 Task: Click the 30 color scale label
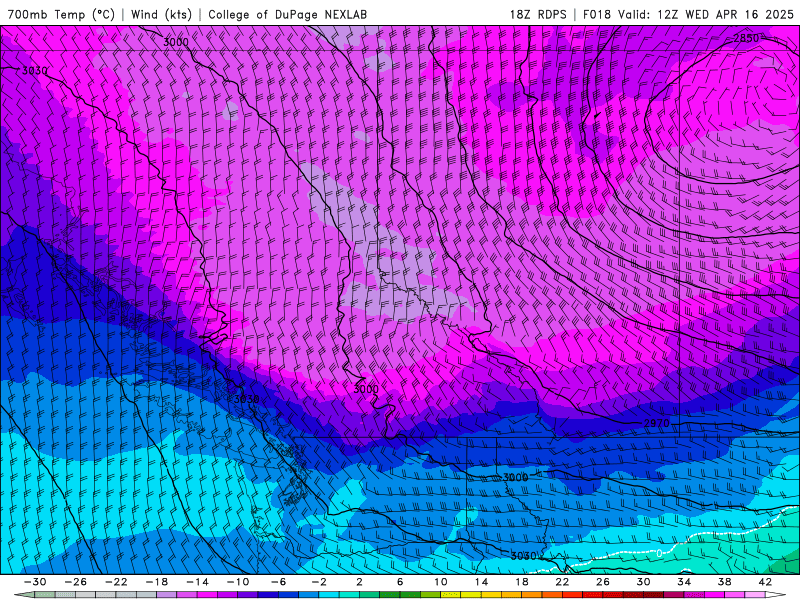tap(643, 582)
